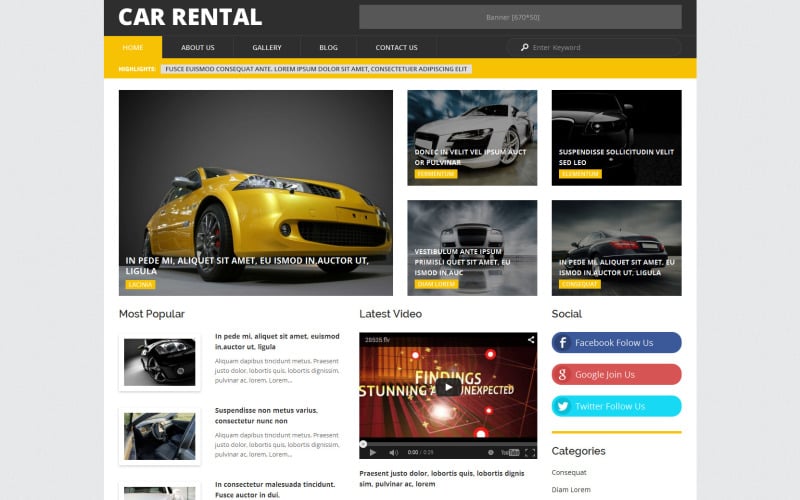Screen dimensions: 800x500
Task: Click the Twitter bird icon
Action: (x=563, y=406)
